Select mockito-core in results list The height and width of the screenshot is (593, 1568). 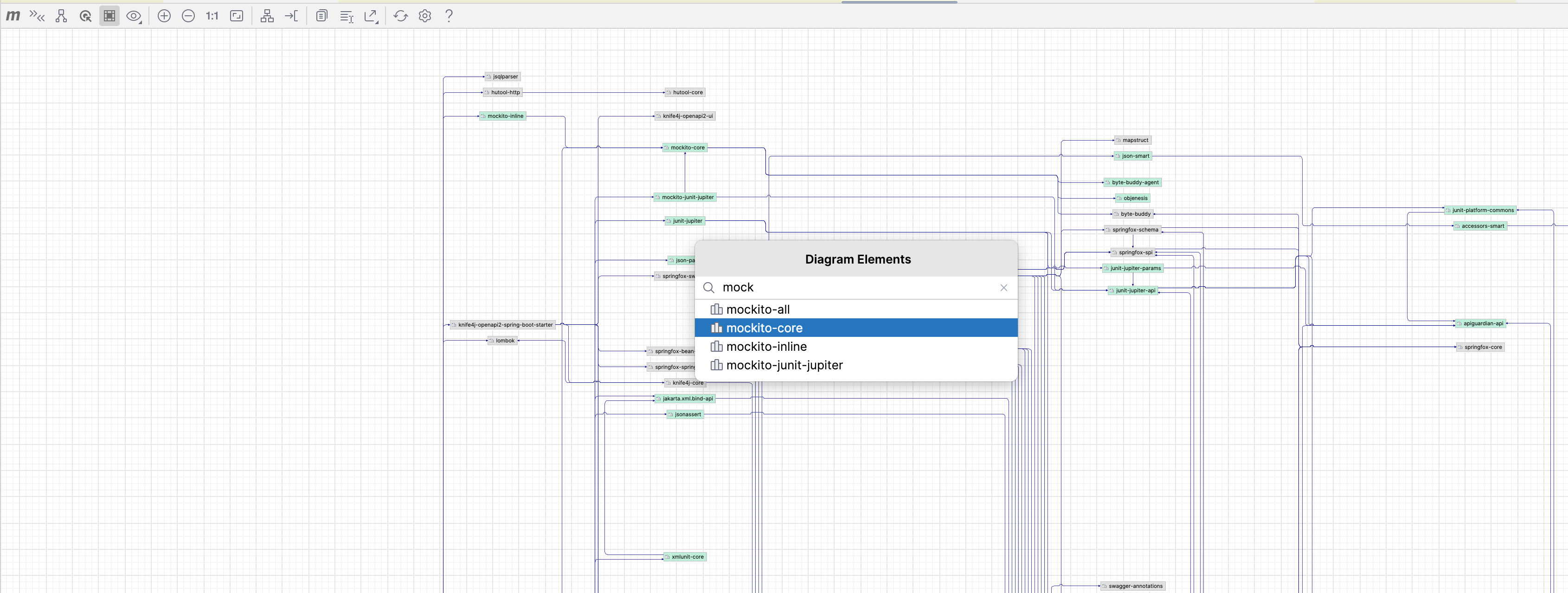[856, 328]
